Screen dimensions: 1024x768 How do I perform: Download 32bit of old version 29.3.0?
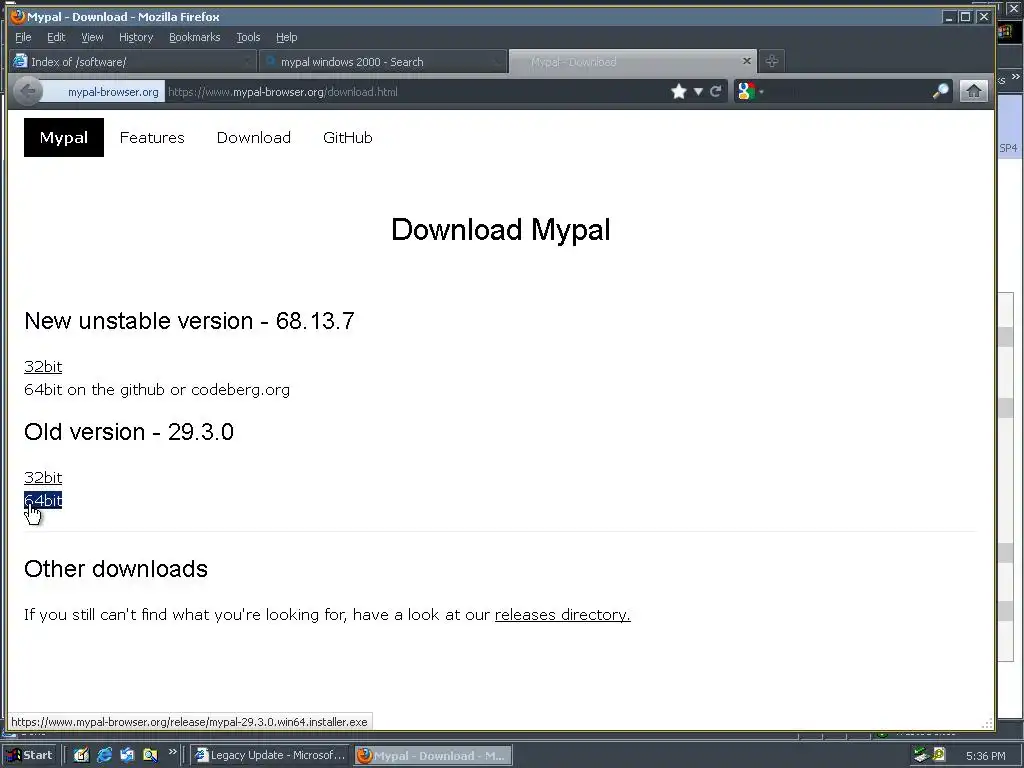click(x=43, y=477)
